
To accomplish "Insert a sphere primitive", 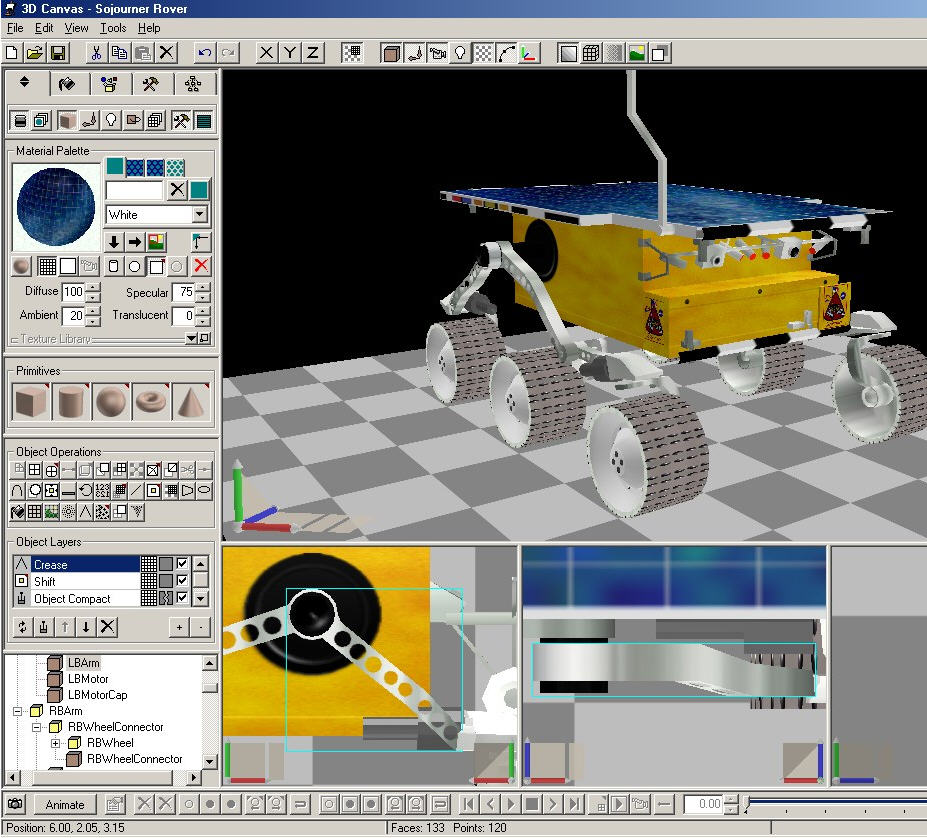I will (x=110, y=402).
